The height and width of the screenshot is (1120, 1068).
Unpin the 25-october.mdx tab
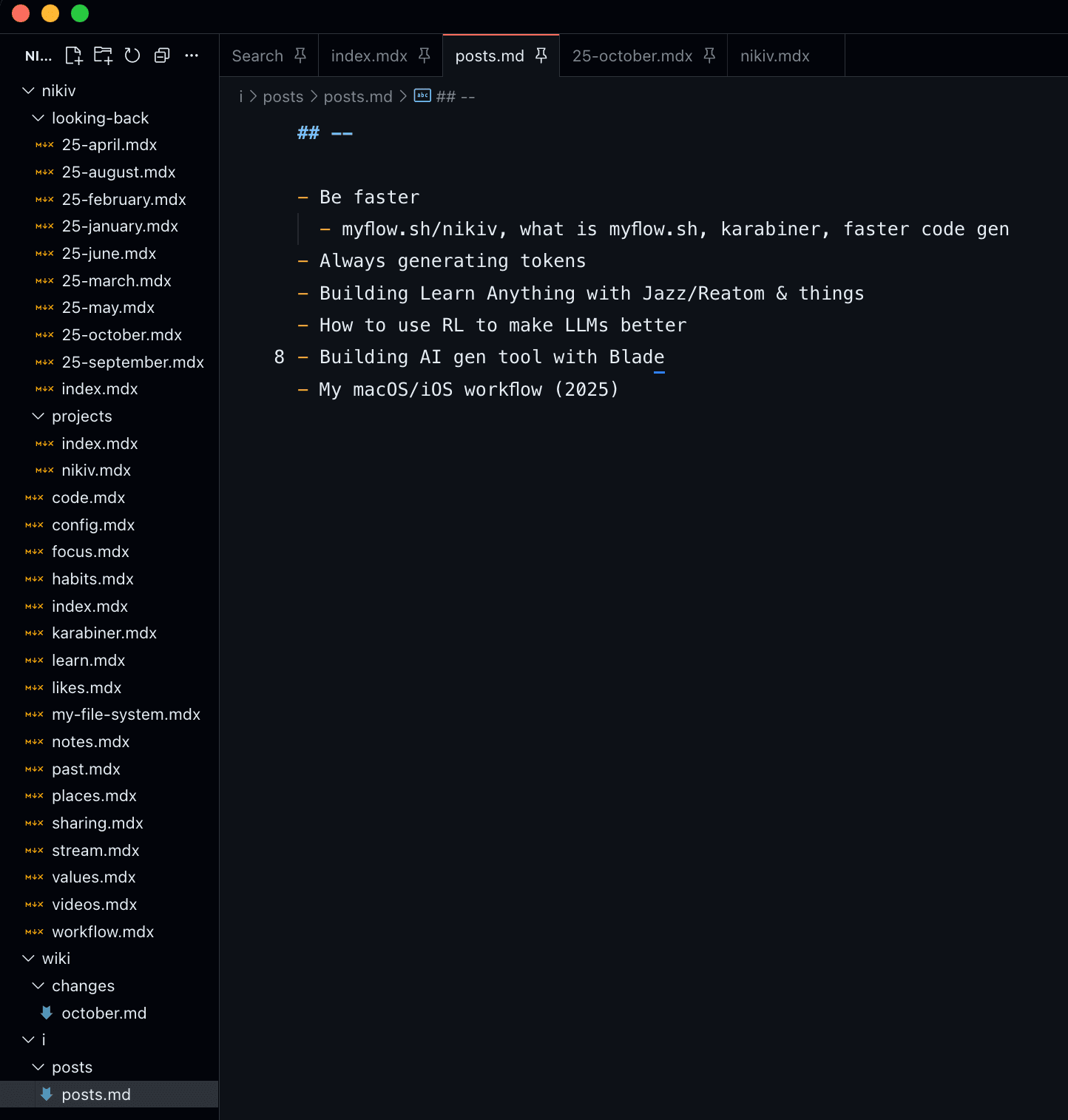coord(709,55)
